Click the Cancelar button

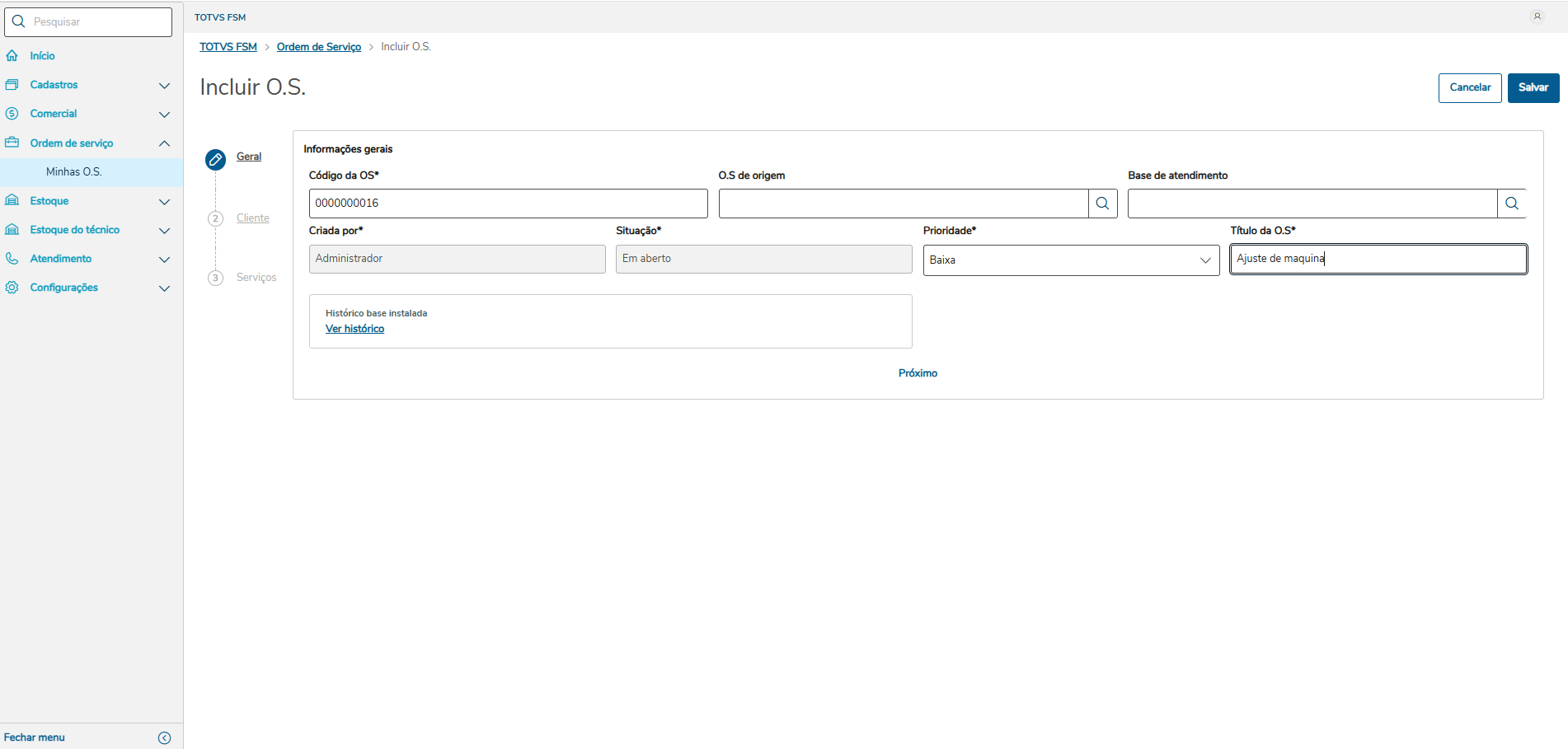[1469, 88]
